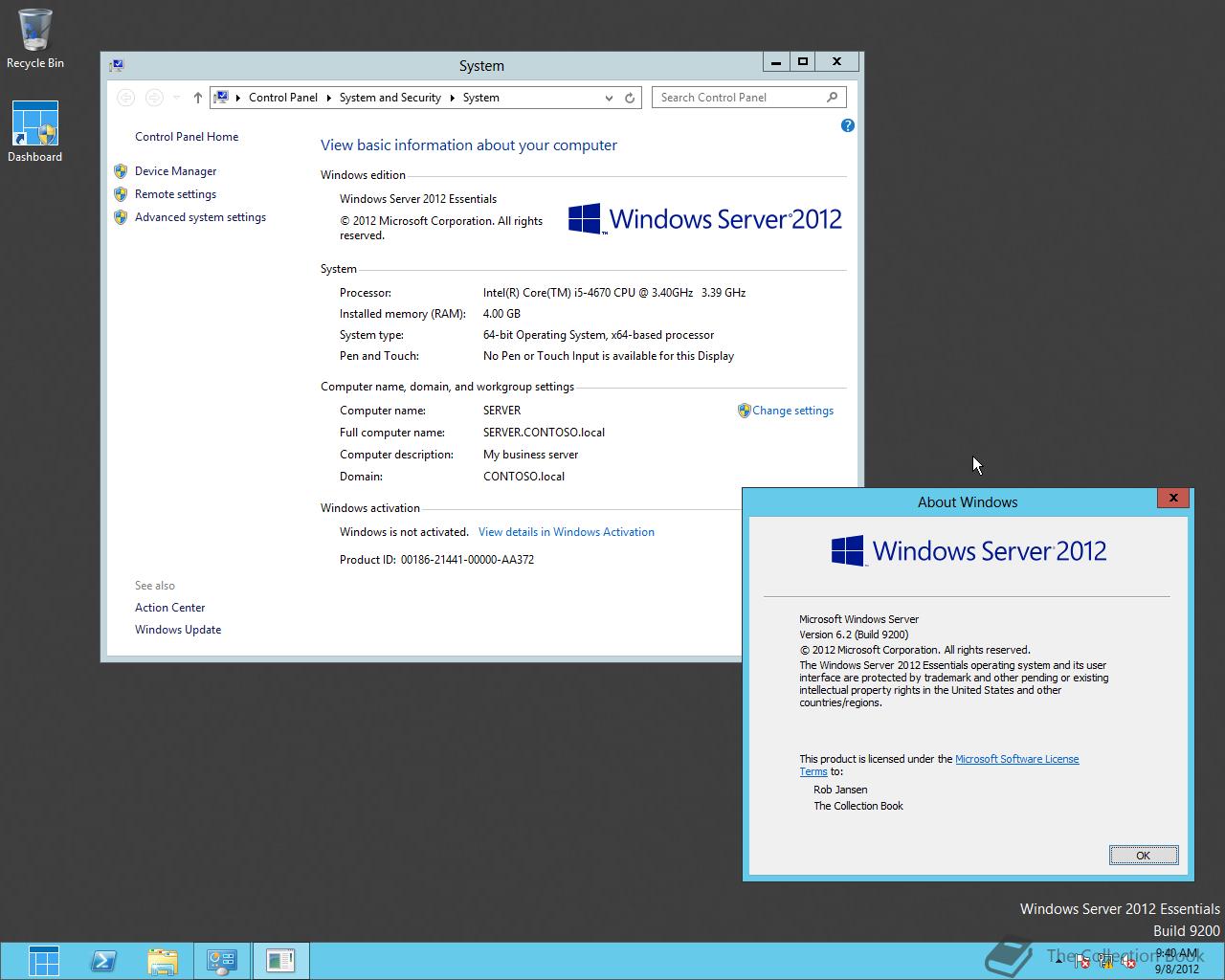Click the 4.00 GB installed memory value
Screen dimensions: 1225x980
coord(501,314)
